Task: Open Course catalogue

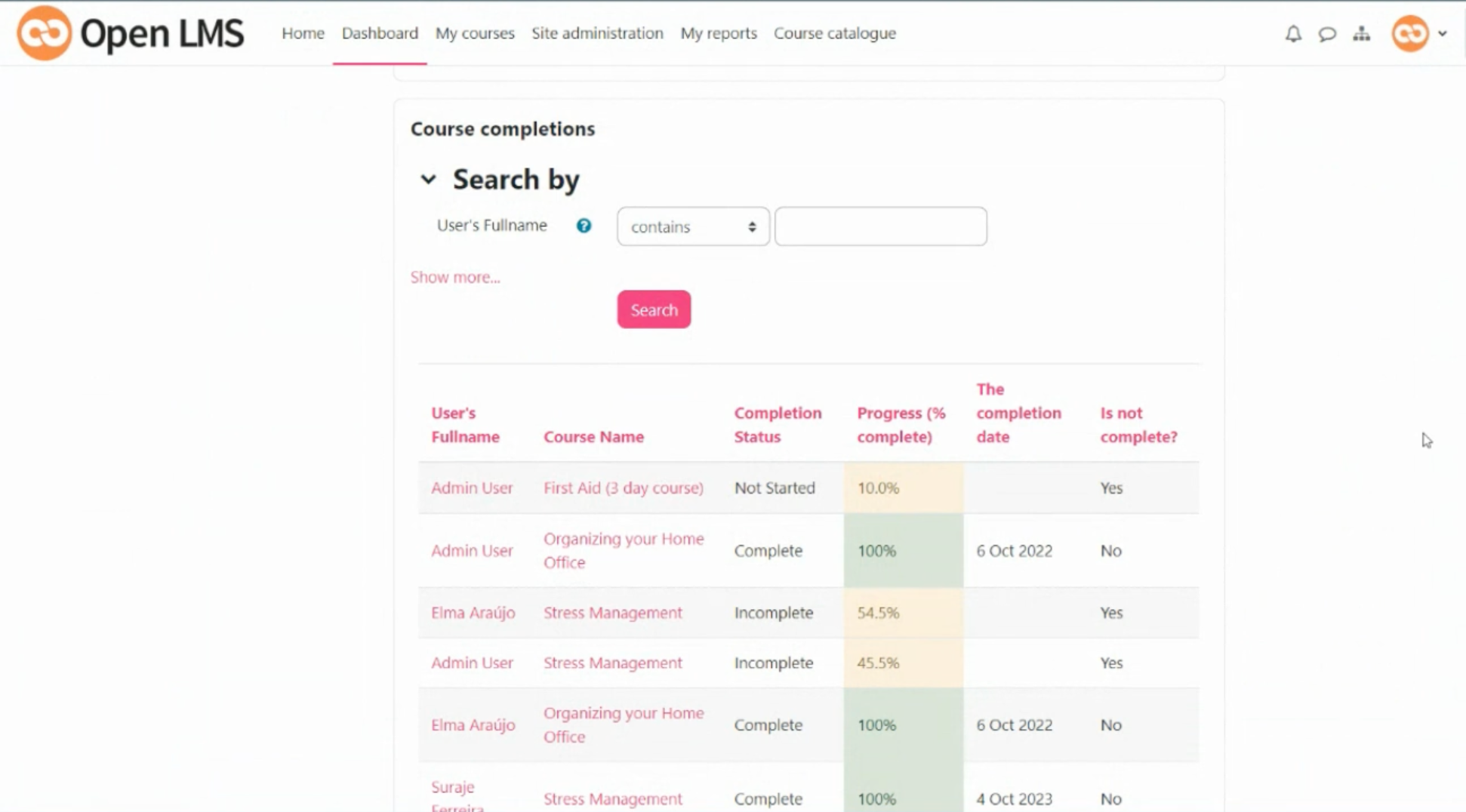Action: point(835,33)
